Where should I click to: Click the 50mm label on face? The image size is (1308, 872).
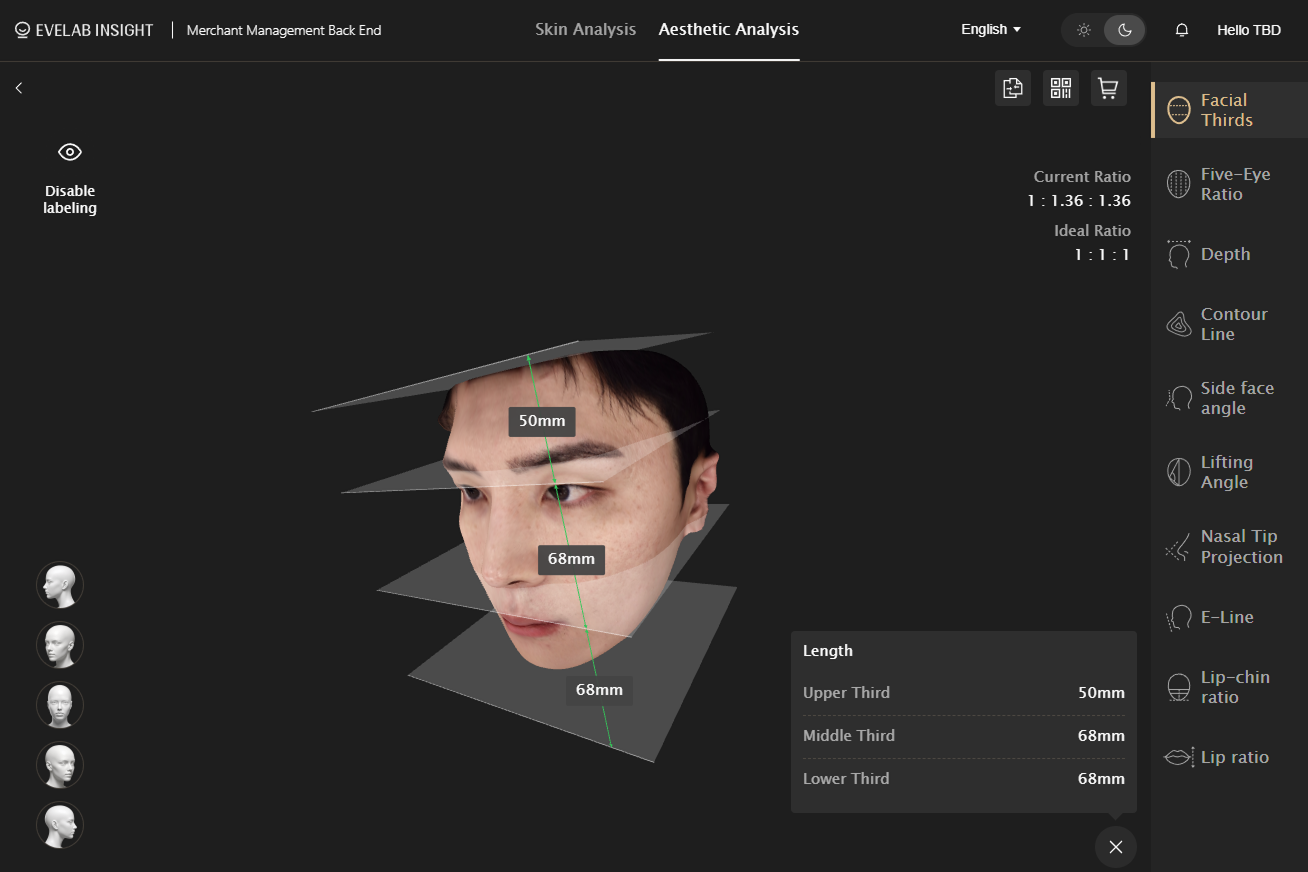542,421
